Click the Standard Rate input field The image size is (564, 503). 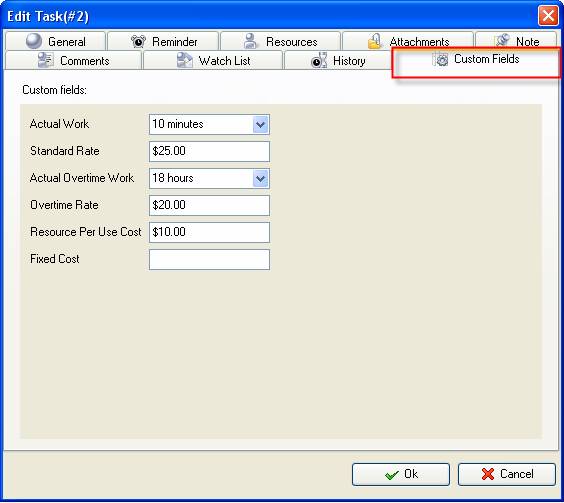click(209, 151)
